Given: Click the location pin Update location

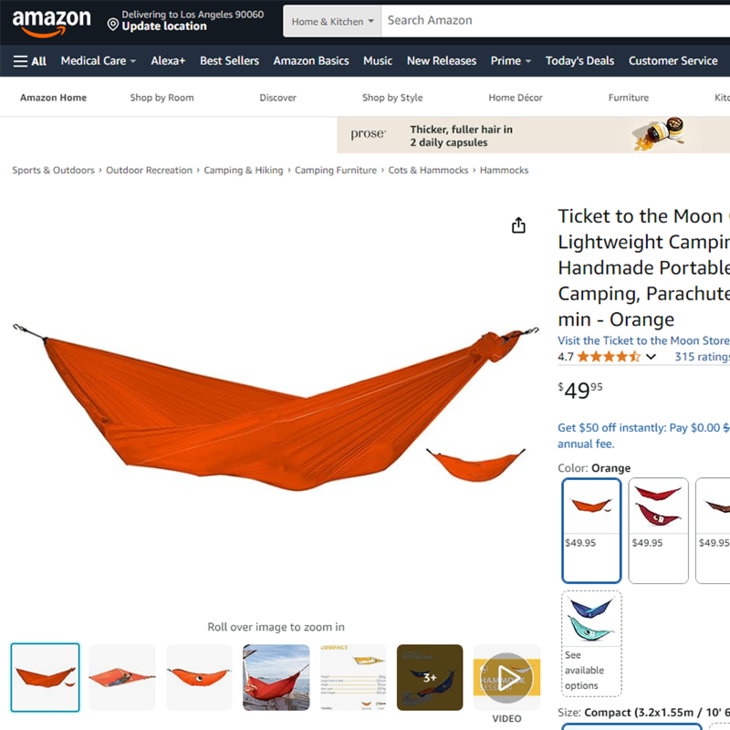Looking at the screenshot, I should 157,21.
